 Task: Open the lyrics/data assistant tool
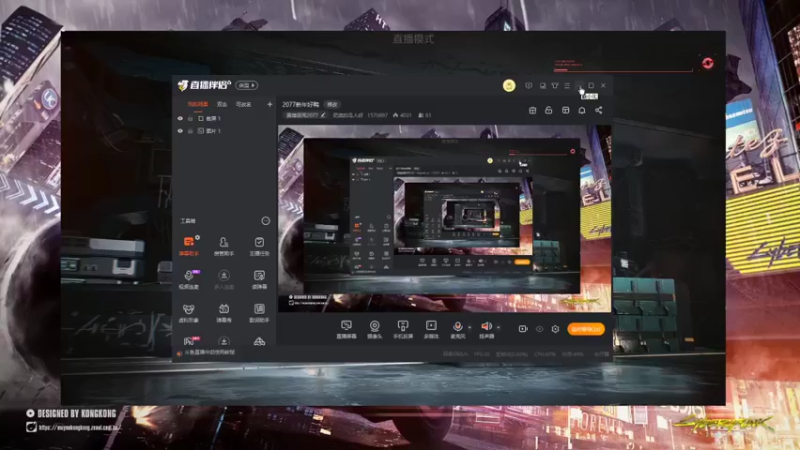click(x=259, y=312)
